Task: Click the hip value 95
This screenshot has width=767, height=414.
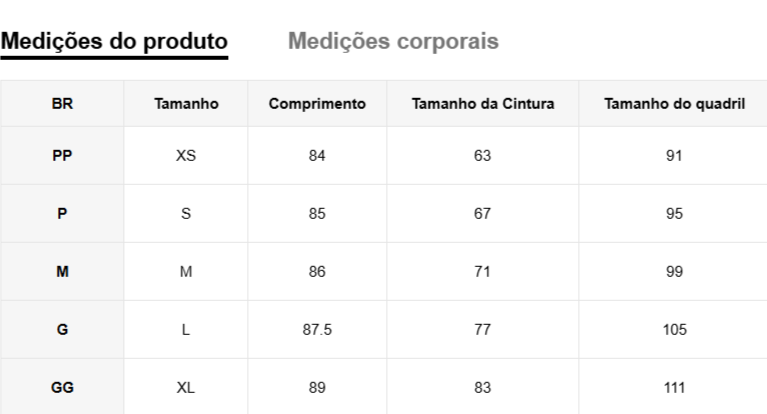Action: [x=674, y=214]
